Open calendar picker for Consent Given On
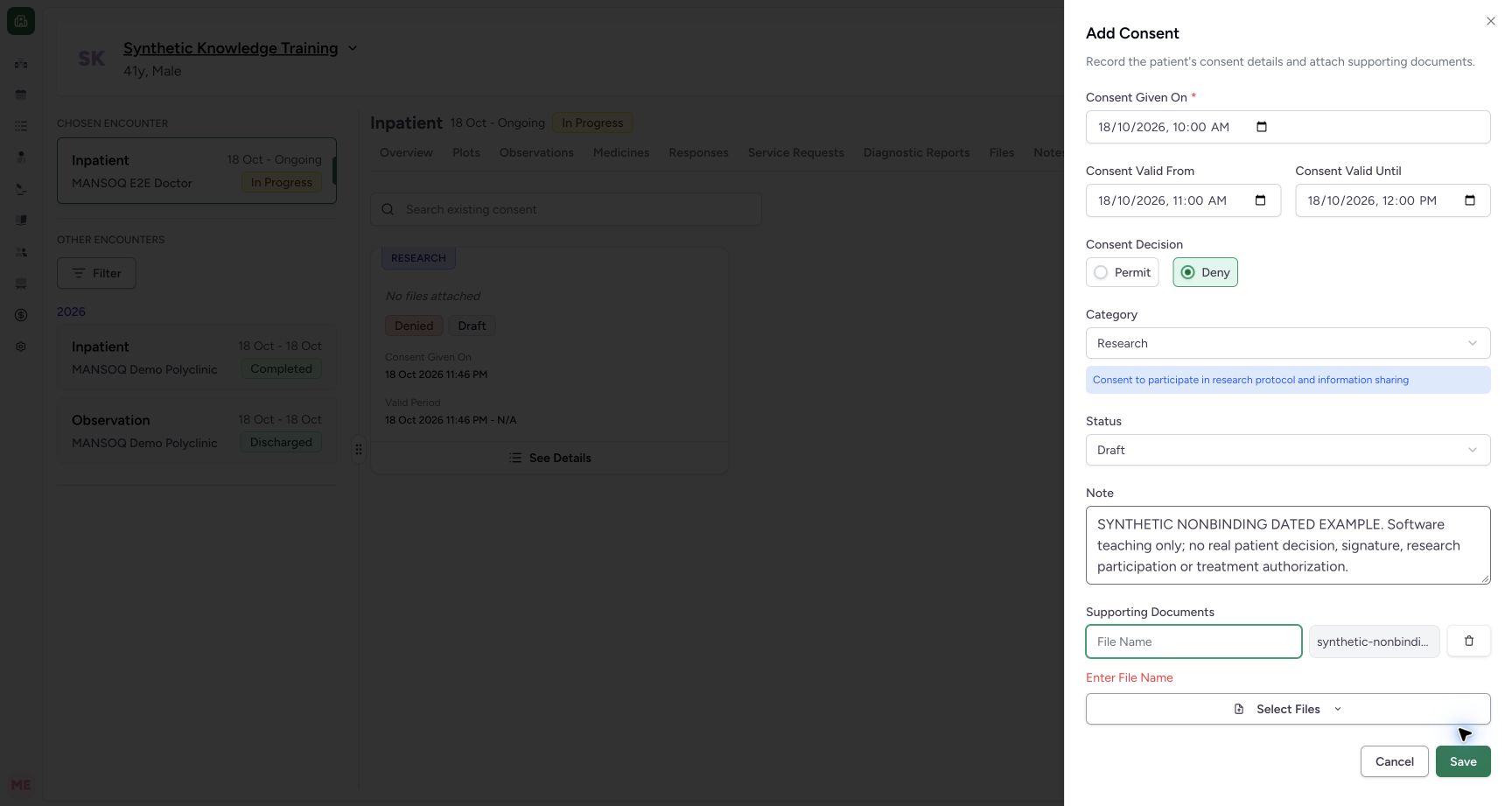Screen dimensions: 1512x806 (1261, 127)
